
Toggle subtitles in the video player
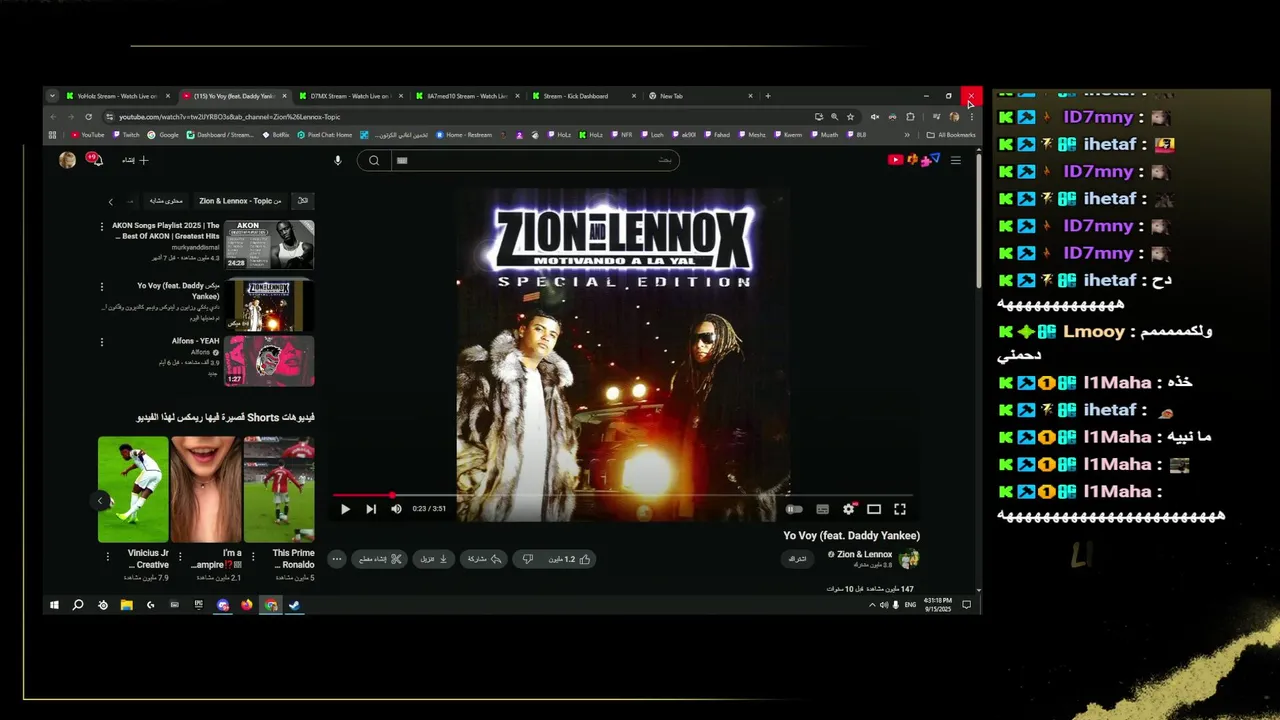[822, 509]
